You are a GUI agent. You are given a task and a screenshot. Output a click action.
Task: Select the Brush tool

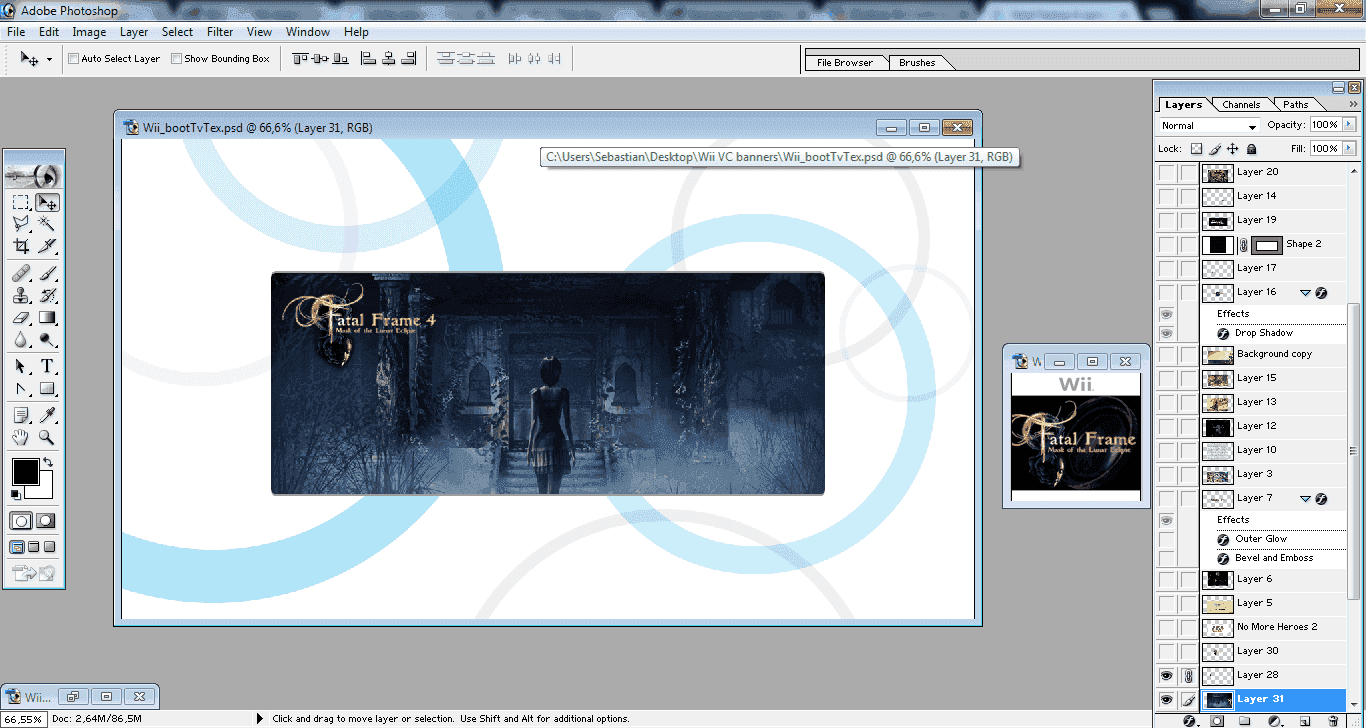(47, 273)
